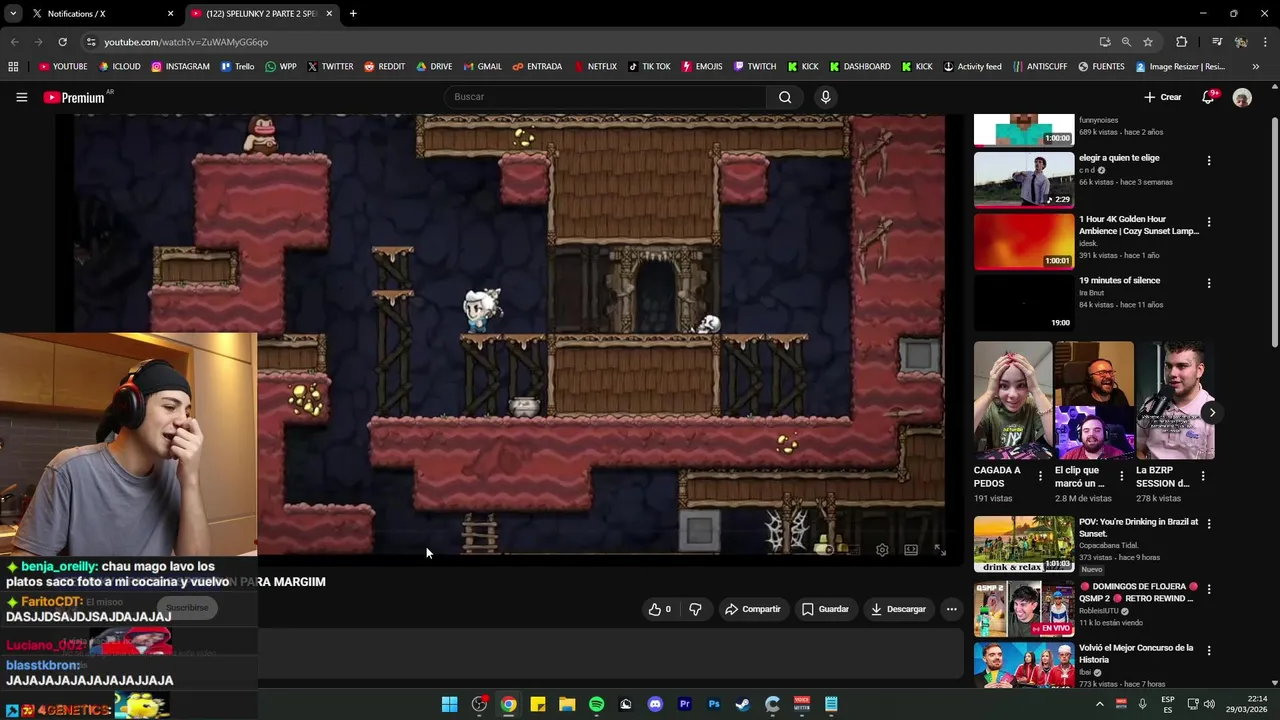Open TWITCH bookmark
Viewport: 1280px width, 720px height.
click(754, 67)
